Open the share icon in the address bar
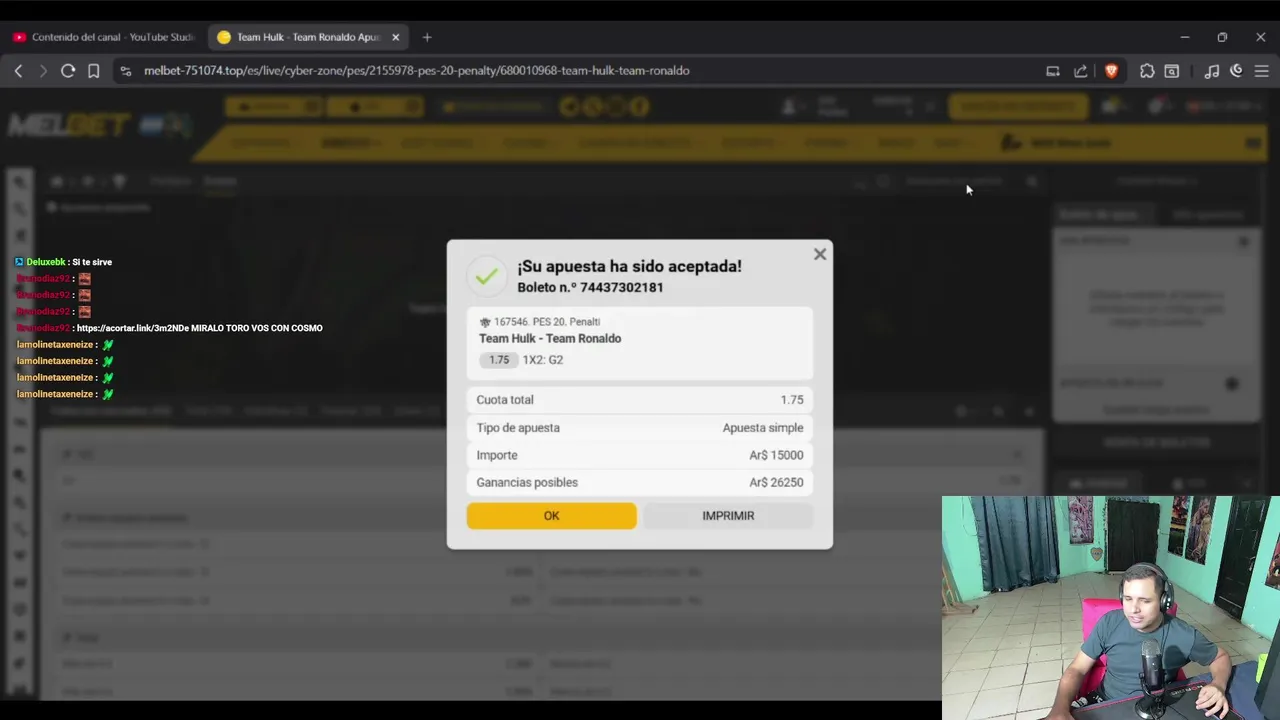This screenshot has width=1280, height=720. (1081, 71)
